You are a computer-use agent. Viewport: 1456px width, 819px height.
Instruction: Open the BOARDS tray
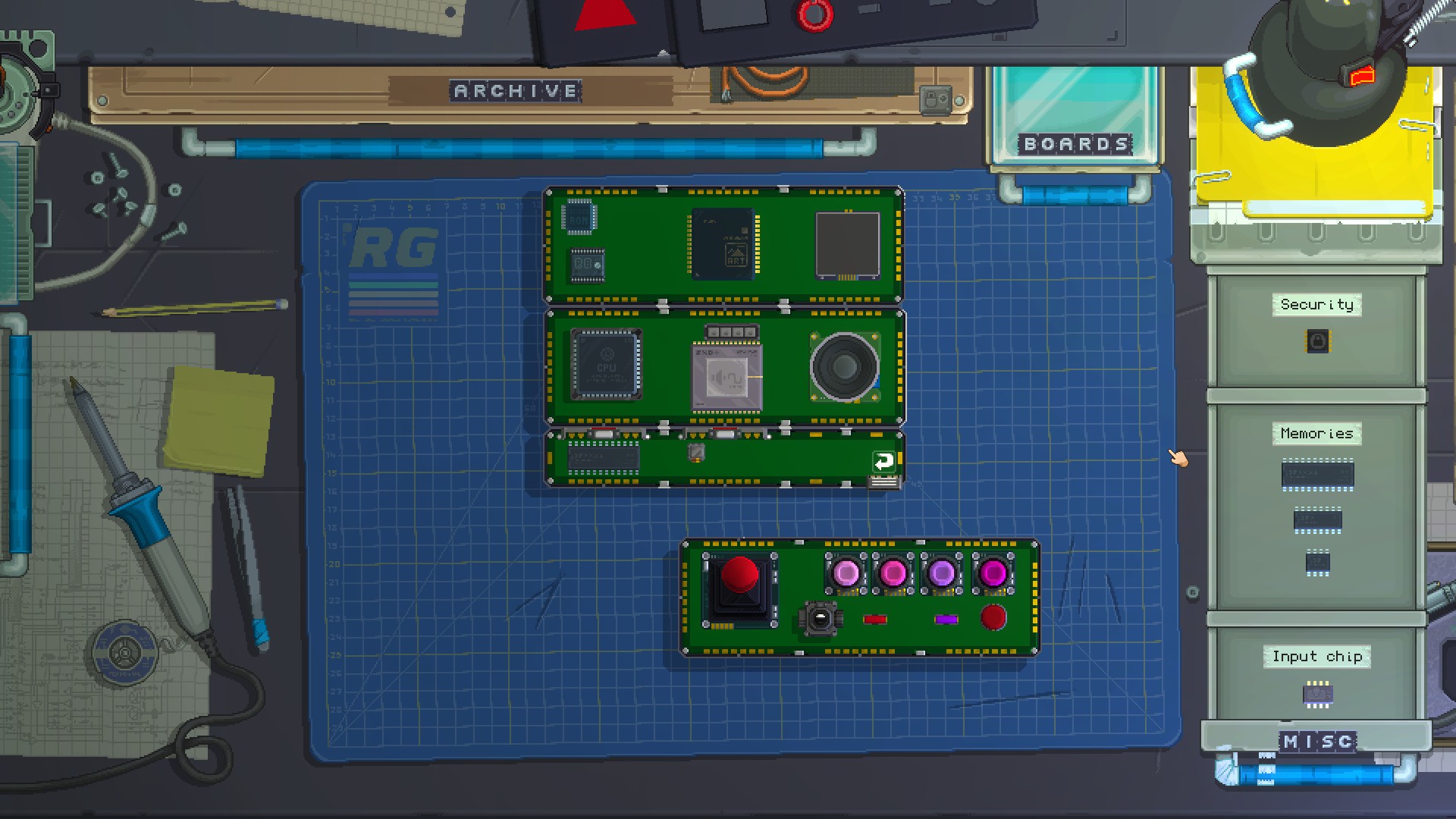(1075, 144)
